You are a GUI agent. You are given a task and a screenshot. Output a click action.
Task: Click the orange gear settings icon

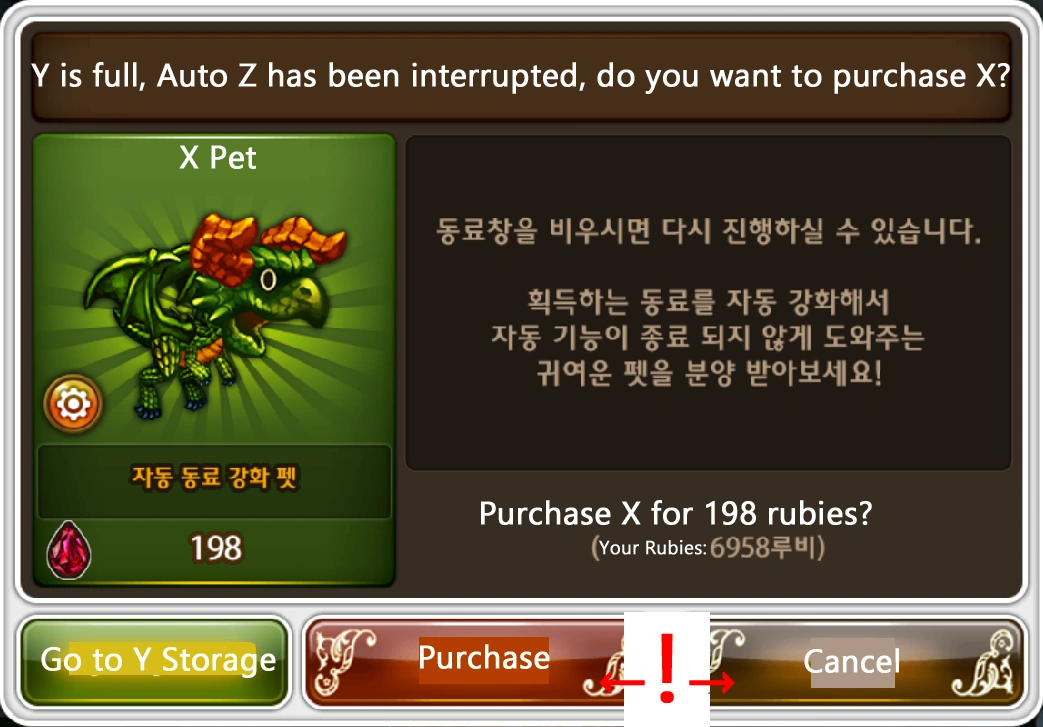point(73,404)
